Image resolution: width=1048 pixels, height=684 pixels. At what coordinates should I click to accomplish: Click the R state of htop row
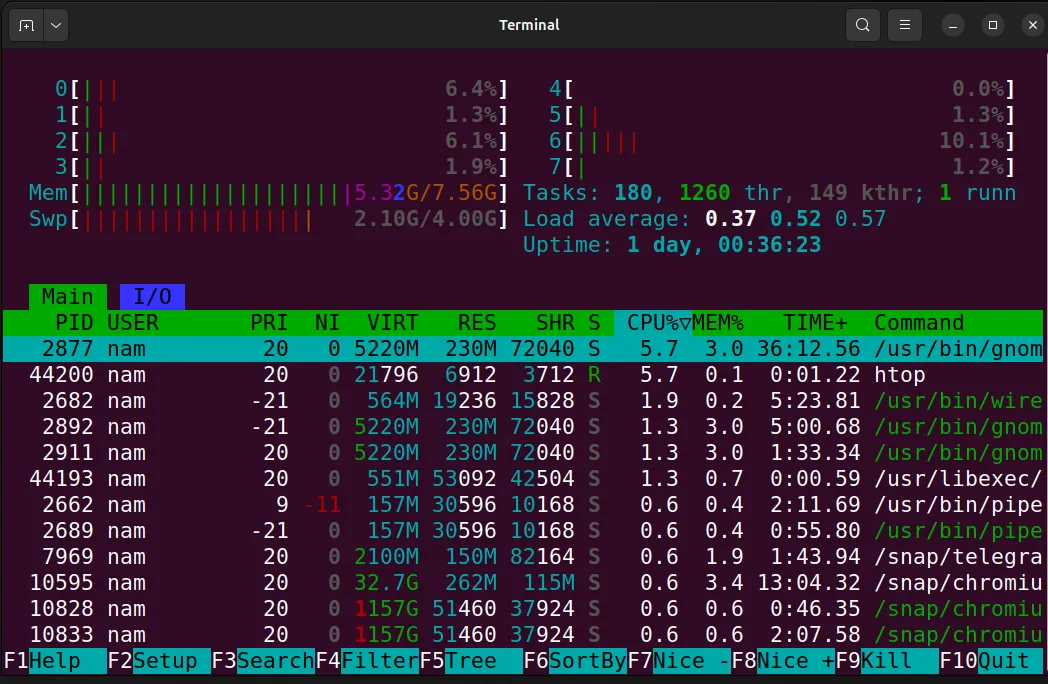tap(594, 375)
